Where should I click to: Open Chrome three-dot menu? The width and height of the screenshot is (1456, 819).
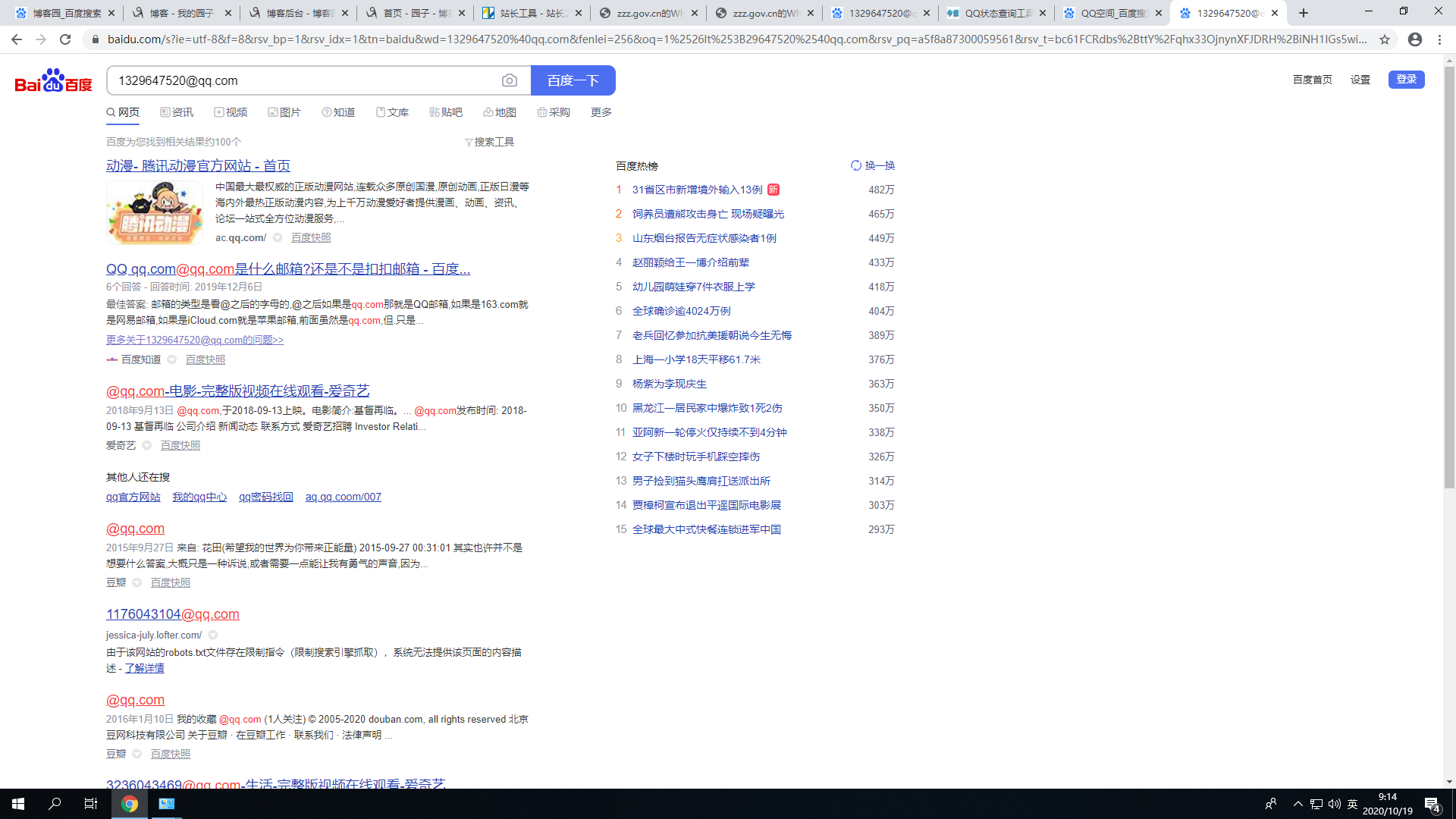[x=1439, y=39]
